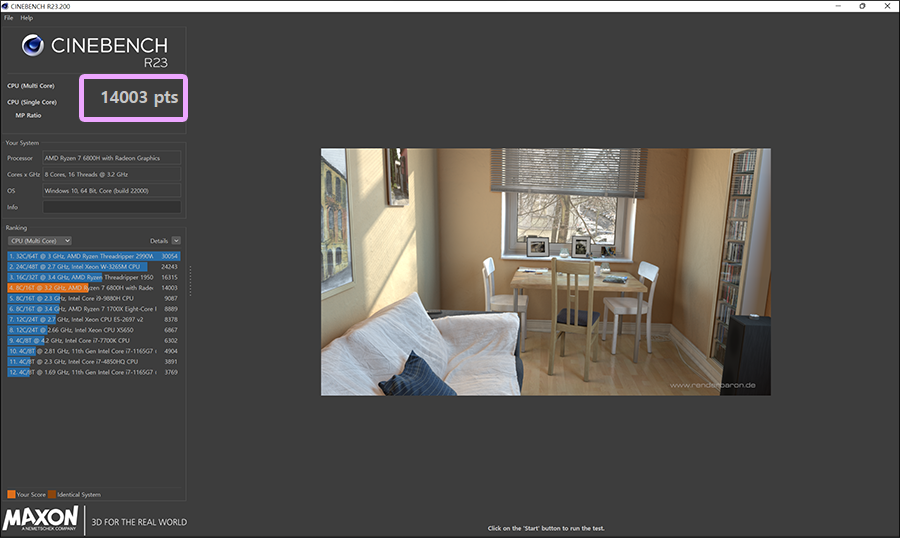Click the Ranking section heading

click(16, 228)
